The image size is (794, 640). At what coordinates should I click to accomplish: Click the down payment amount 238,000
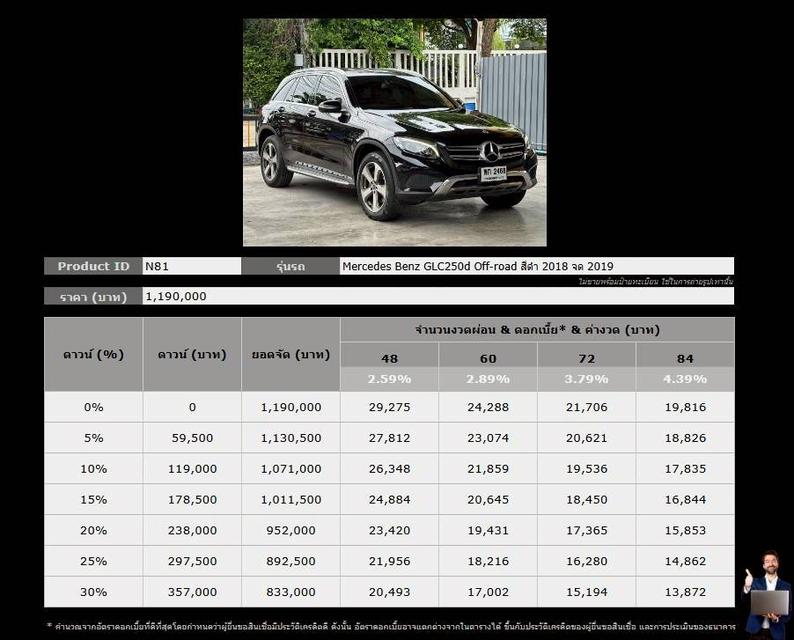[192, 531]
